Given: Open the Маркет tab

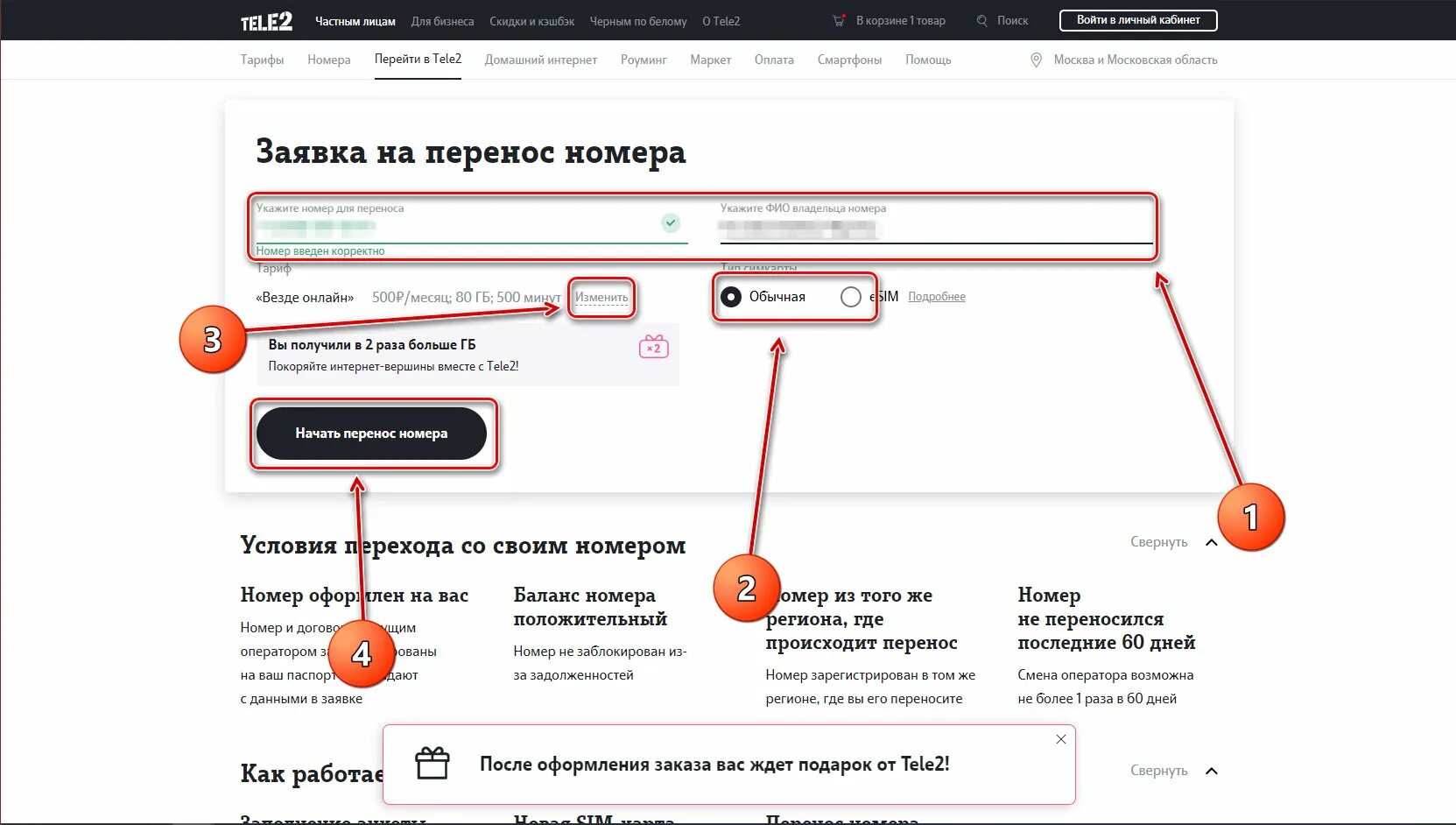Looking at the screenshot, I should click(x=710, y=60).
